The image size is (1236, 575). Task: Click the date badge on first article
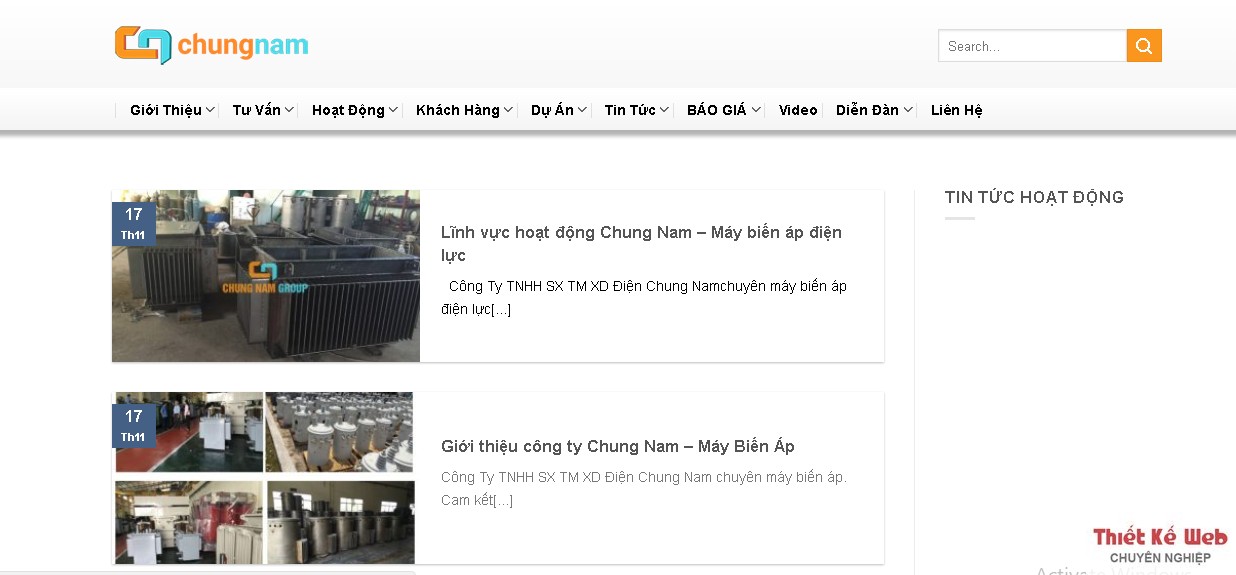(133, 224)
